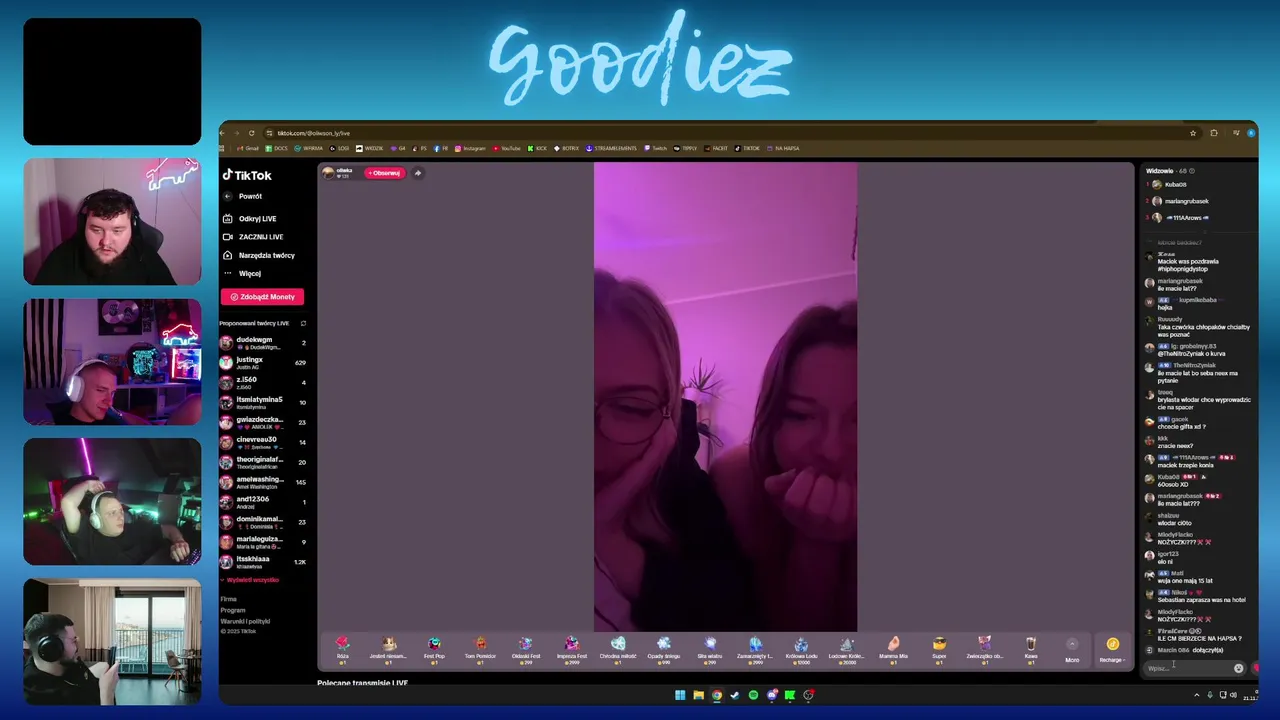The height and width of the screenshot is (720, 1280).
Task: Send the Królowa Lodu gift
Action: pyautogui.click(x=801, y=648)
